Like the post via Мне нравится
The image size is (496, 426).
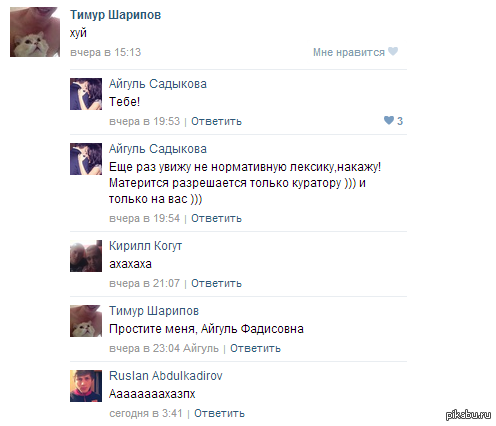[x=349, y=52]
